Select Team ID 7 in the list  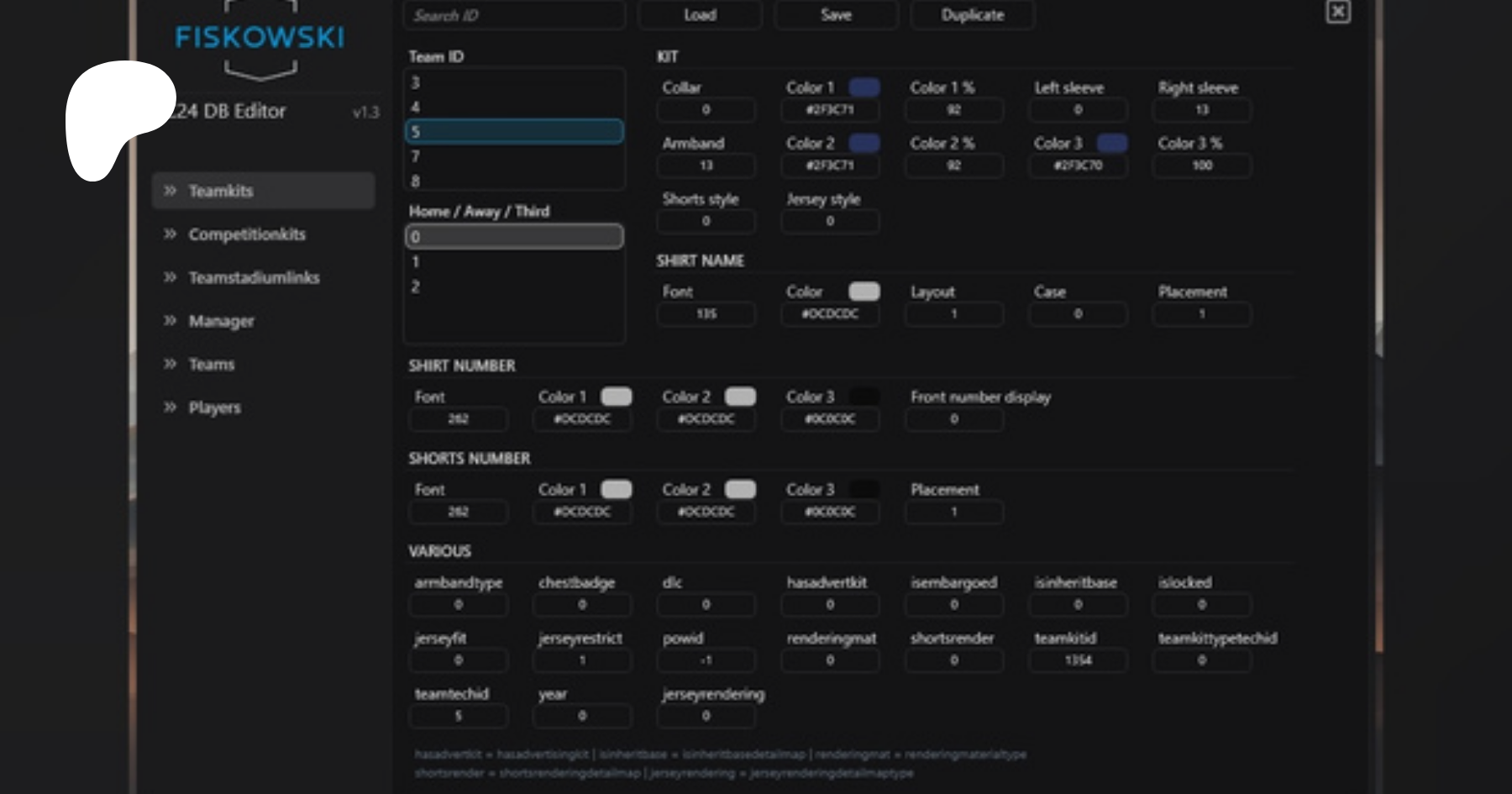[514, 156]
